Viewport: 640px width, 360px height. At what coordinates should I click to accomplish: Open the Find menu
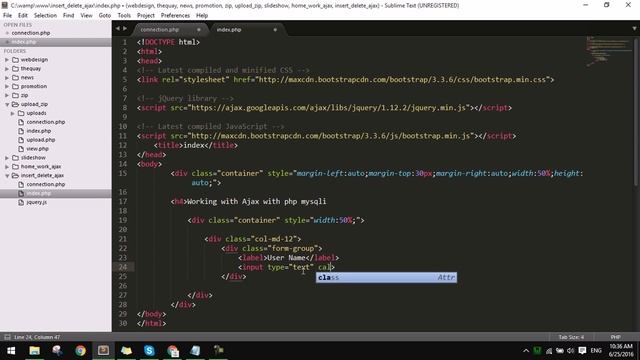69,15
